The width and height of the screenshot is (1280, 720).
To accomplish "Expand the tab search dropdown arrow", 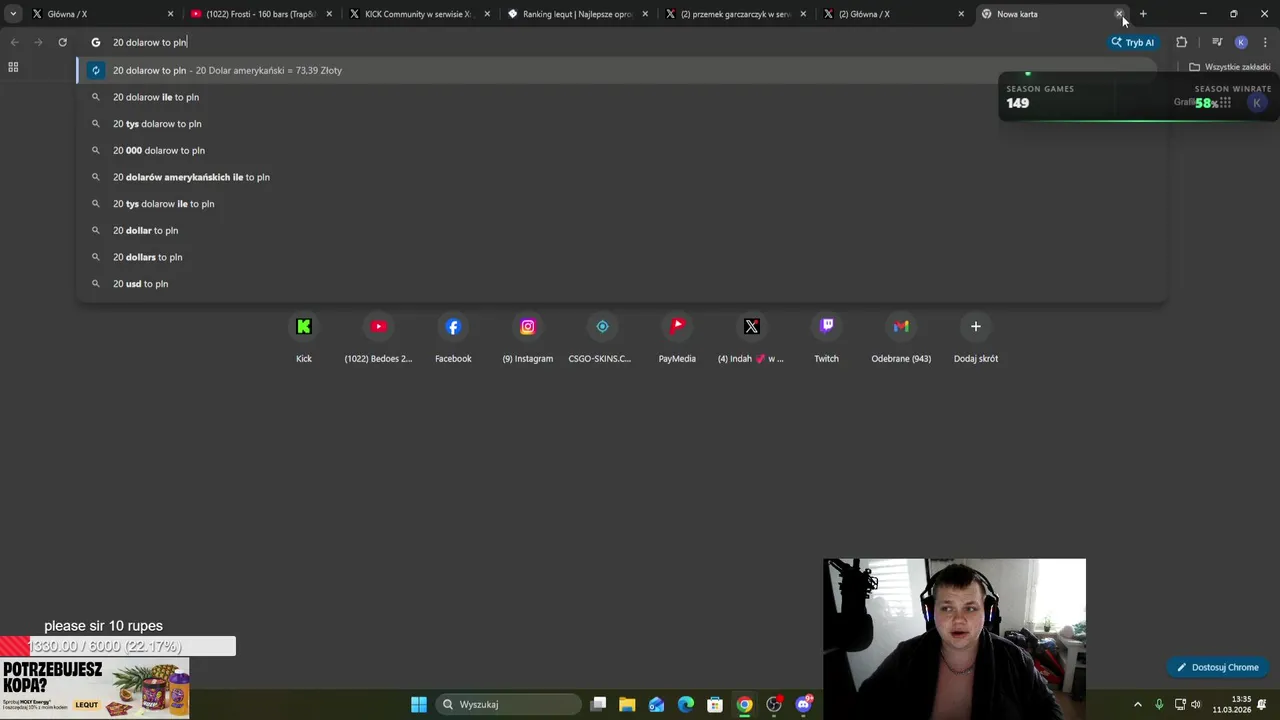I will pos(13,14).
